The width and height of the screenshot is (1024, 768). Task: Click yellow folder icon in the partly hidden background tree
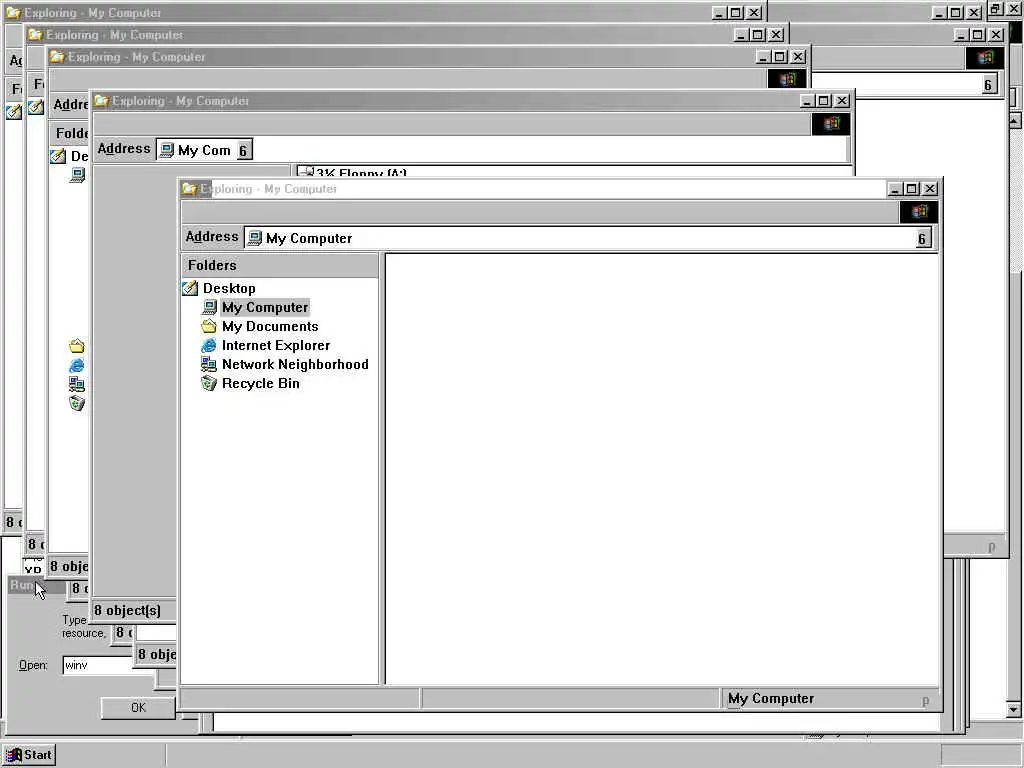click(77, 346)
